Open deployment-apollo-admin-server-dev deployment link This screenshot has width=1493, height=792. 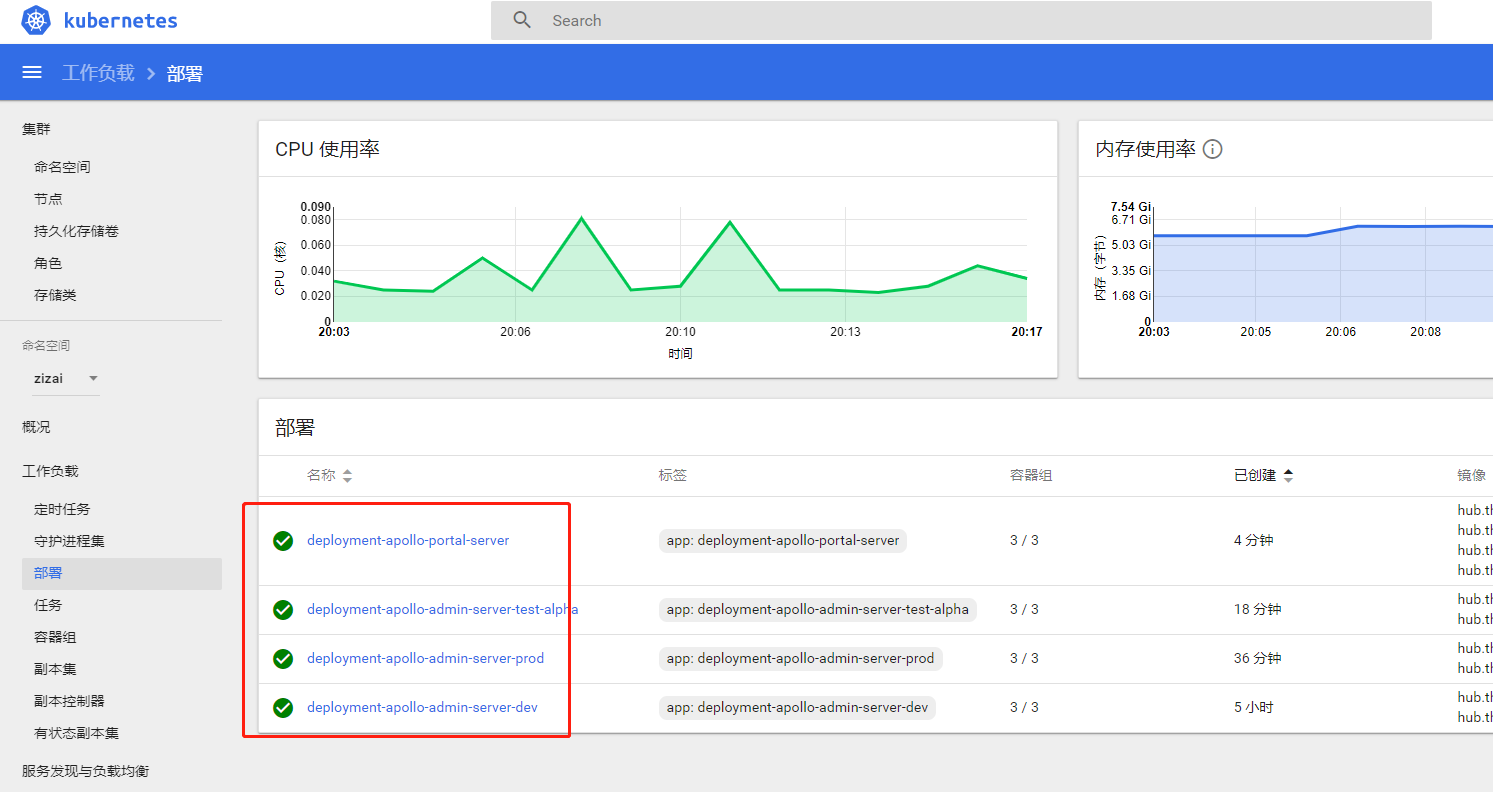pos(422,707)
